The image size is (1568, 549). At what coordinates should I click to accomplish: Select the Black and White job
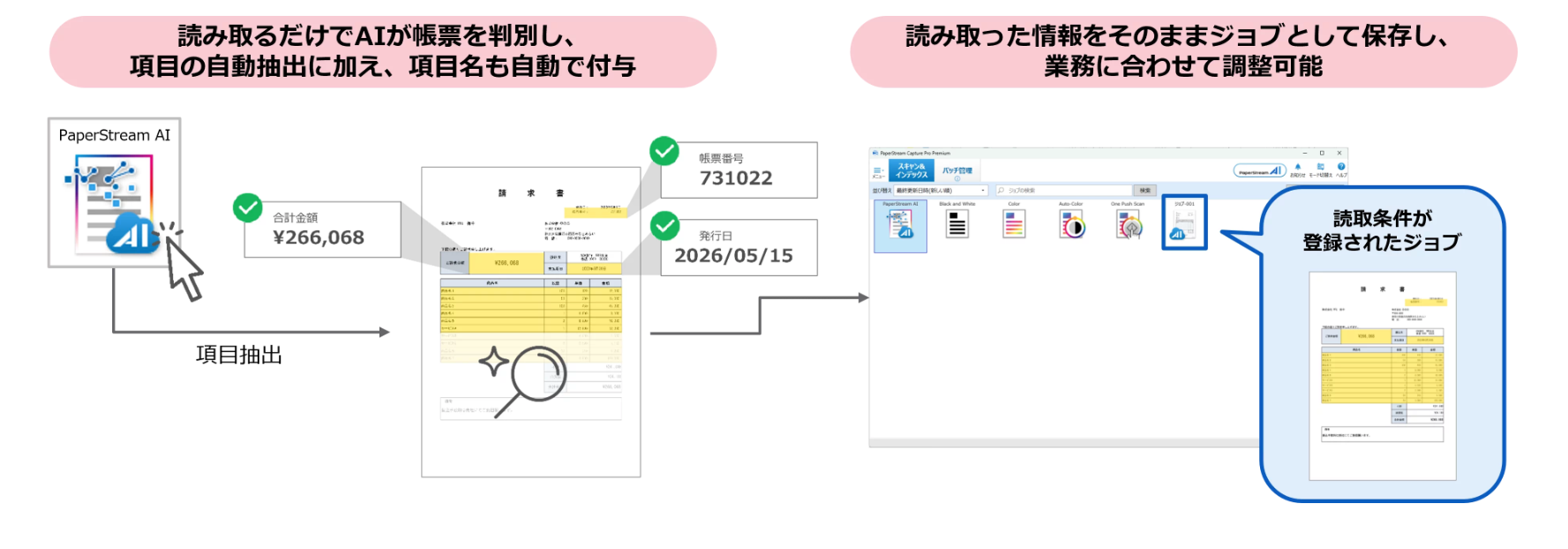pos(957,225)
